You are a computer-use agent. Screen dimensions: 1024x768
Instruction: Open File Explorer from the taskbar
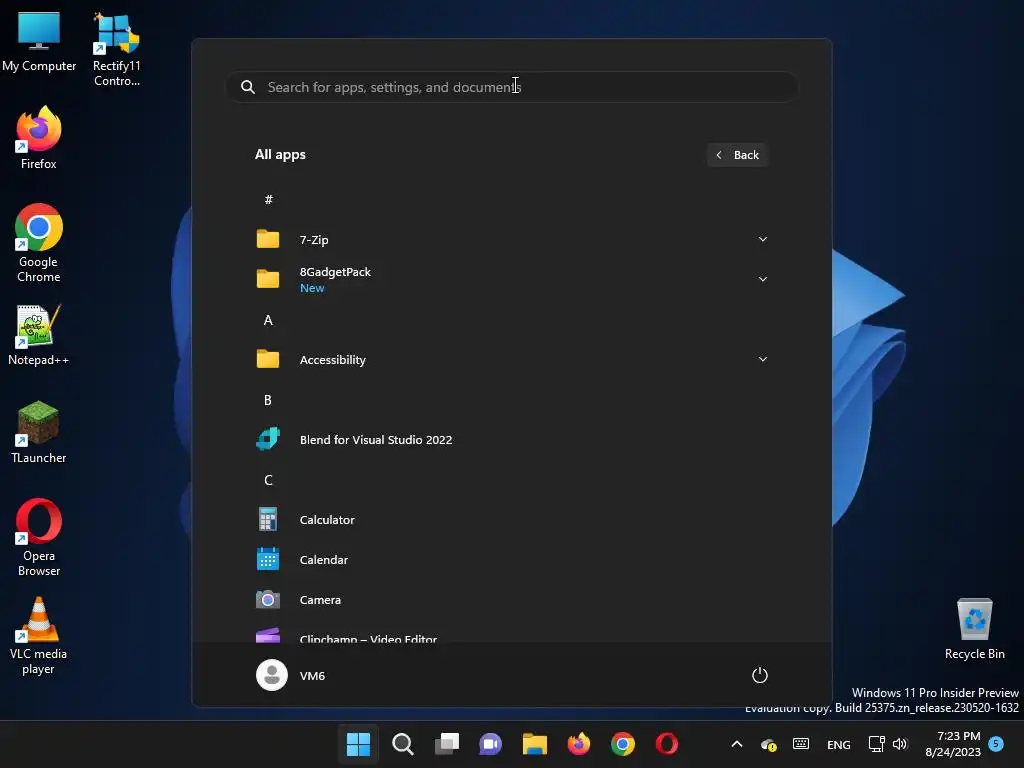coord(535,744)
